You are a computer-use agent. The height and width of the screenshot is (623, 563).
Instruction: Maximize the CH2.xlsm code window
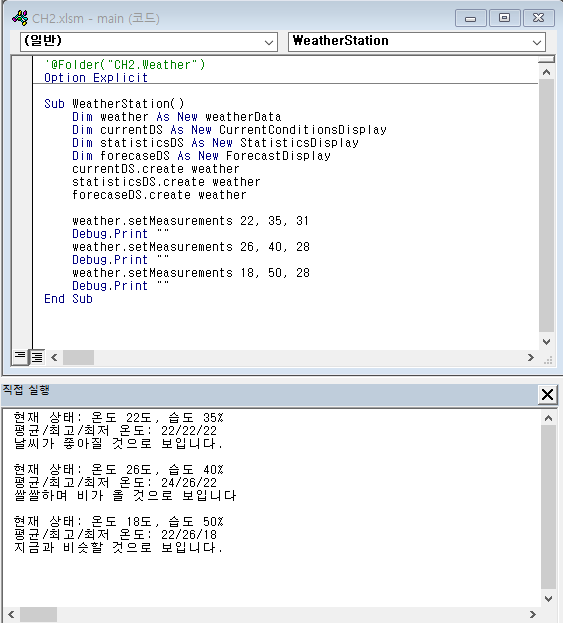pos(504,18)
